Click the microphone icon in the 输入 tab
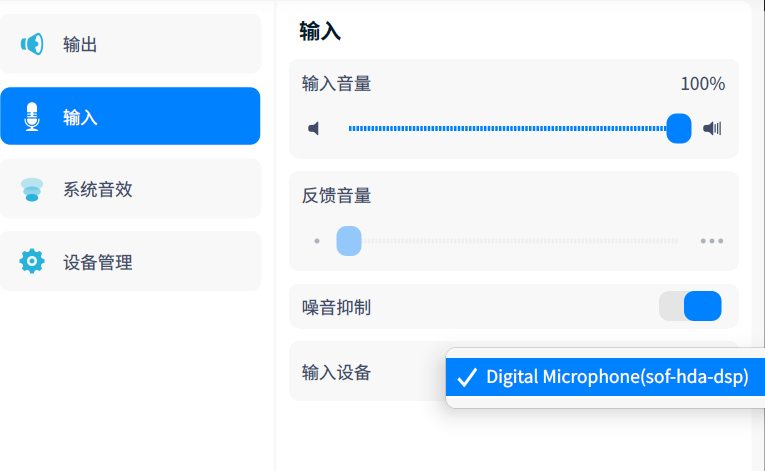The image size is (765, 471). tap(32, 117)
